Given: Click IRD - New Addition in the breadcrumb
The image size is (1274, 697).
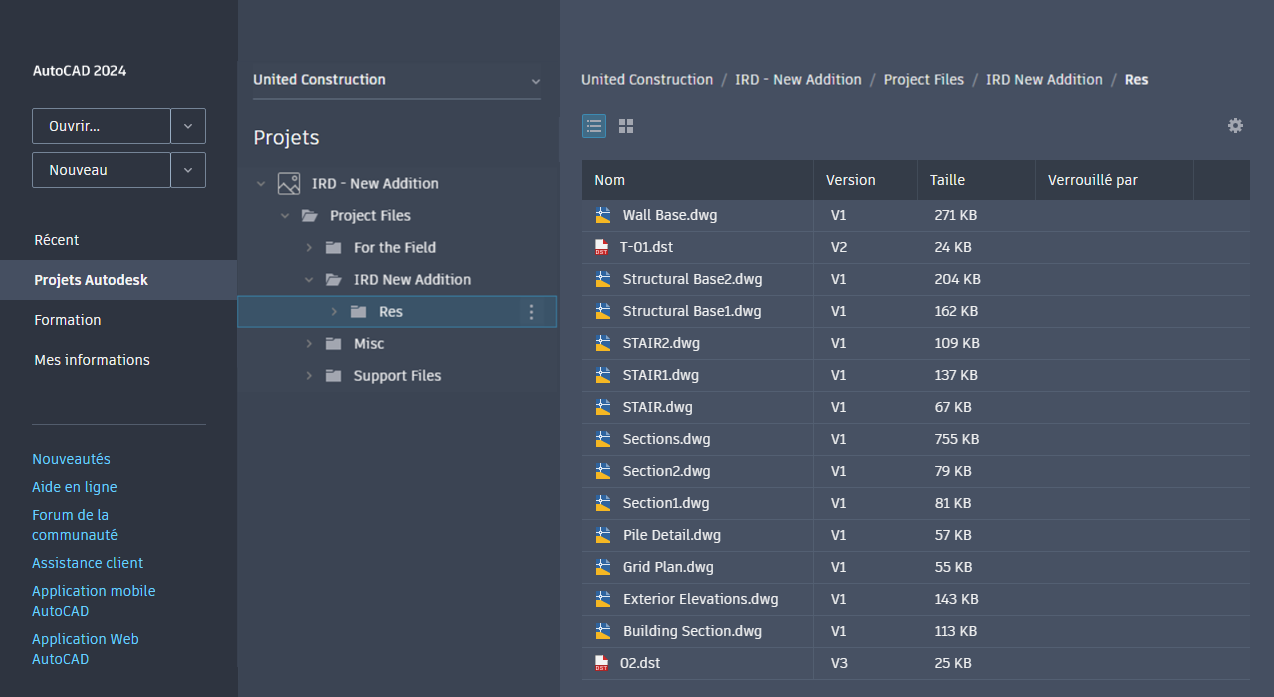Looking at the screenshot, I should tap(798, 79).
